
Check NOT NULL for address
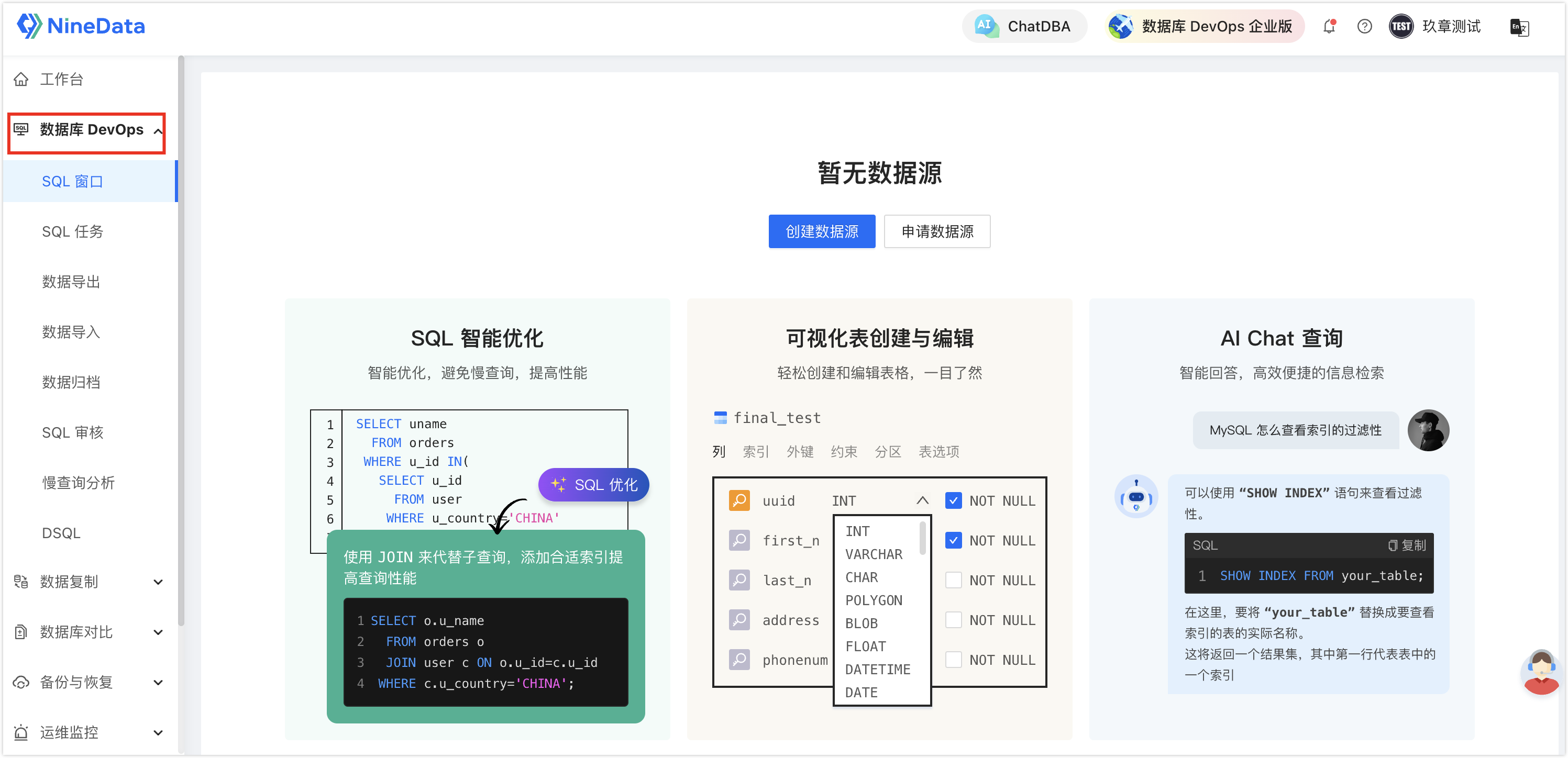pyautogui.click(x=953, y=620)
